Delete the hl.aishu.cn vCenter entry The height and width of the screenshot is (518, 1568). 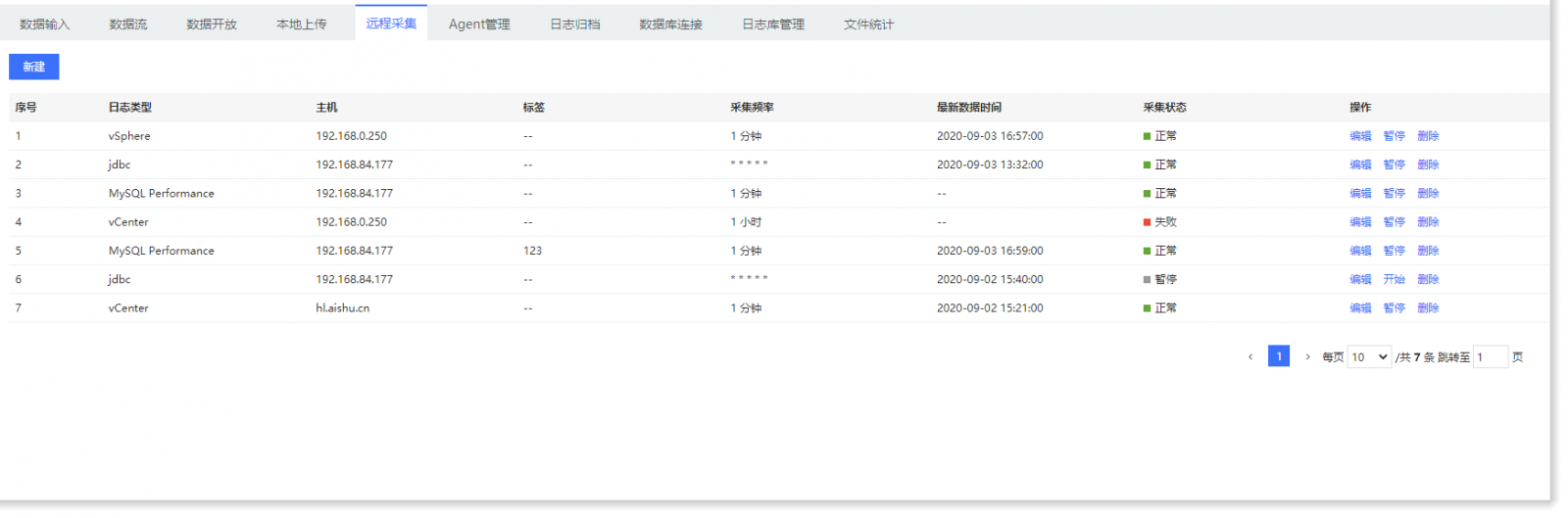pyautogui.click(x=1428, y=307)
